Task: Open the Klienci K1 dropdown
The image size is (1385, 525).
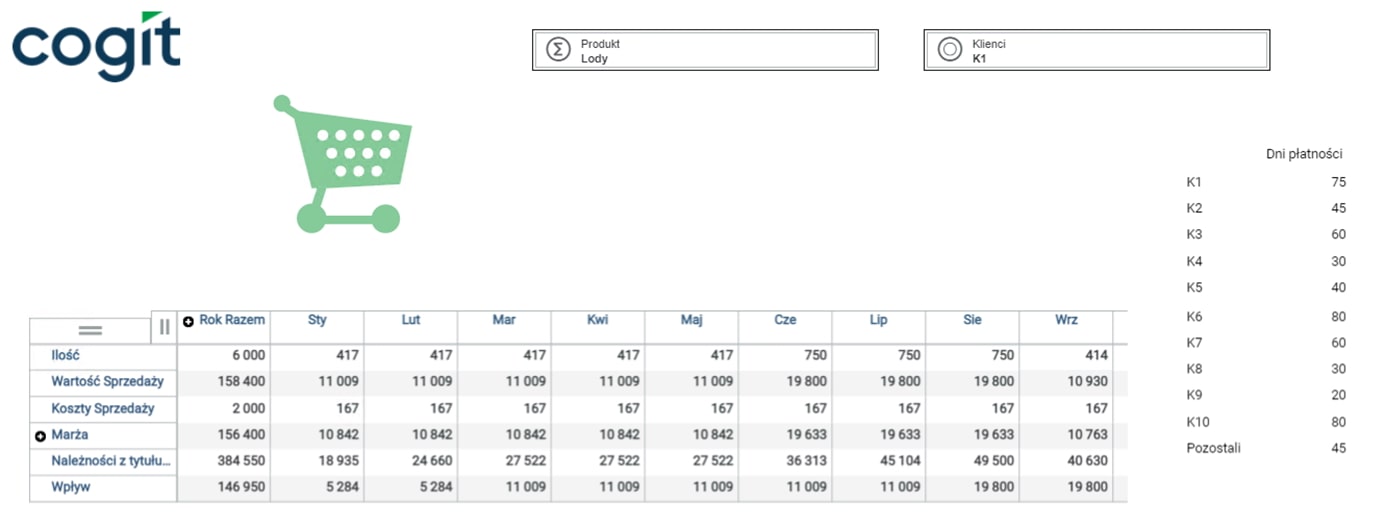Action: tap(1096, 50)
